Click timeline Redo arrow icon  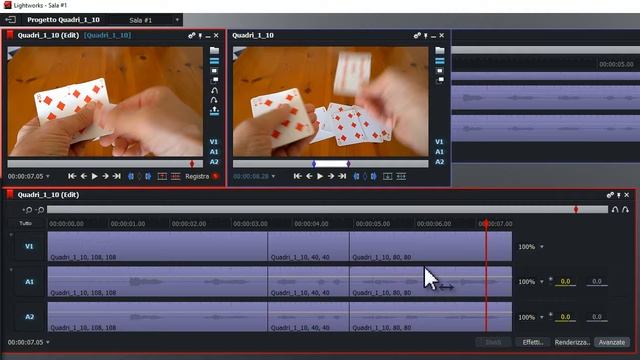(625, 210)
